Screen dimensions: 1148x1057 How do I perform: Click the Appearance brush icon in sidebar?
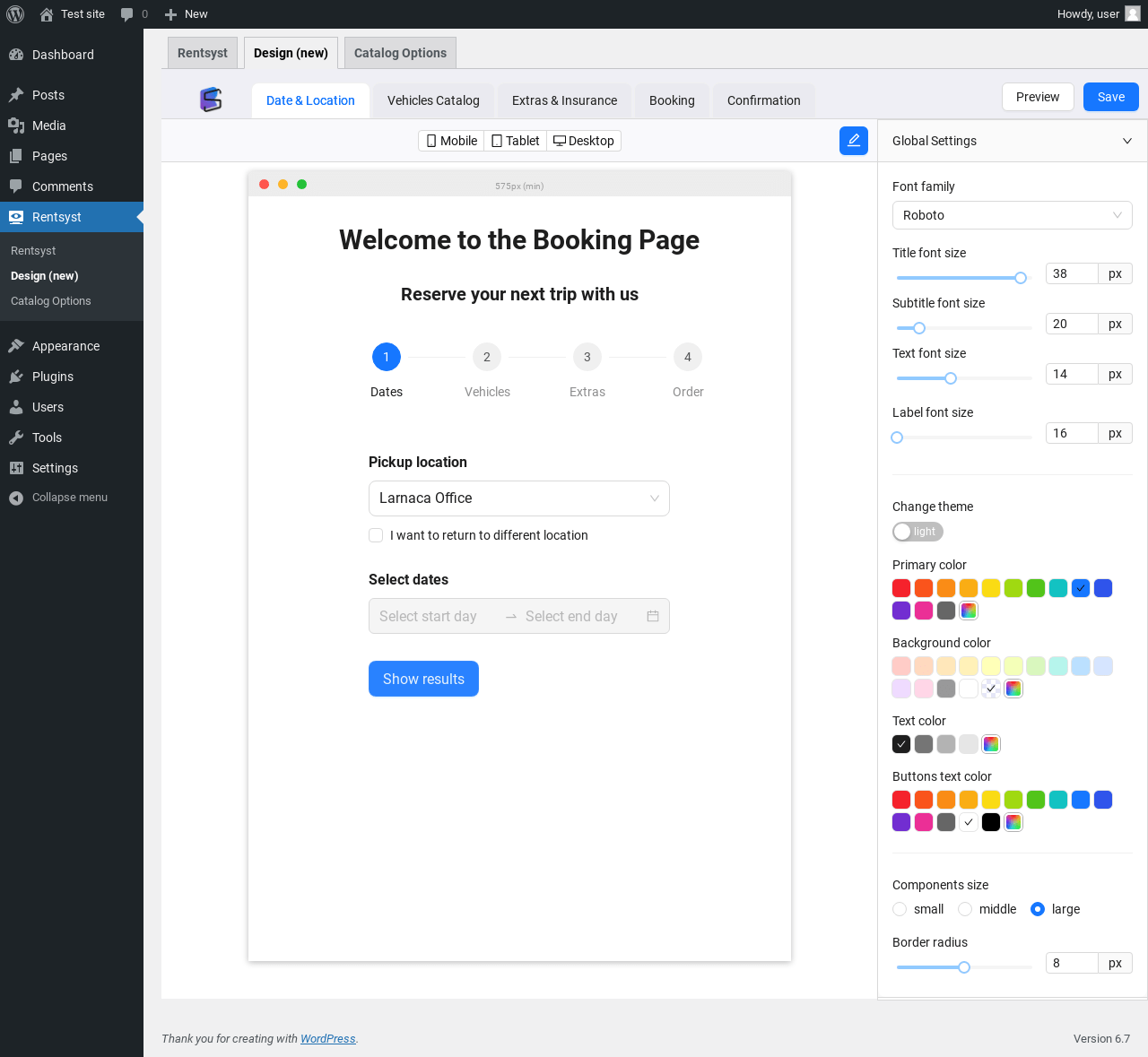pyautogui.click(x=16, y=346)
